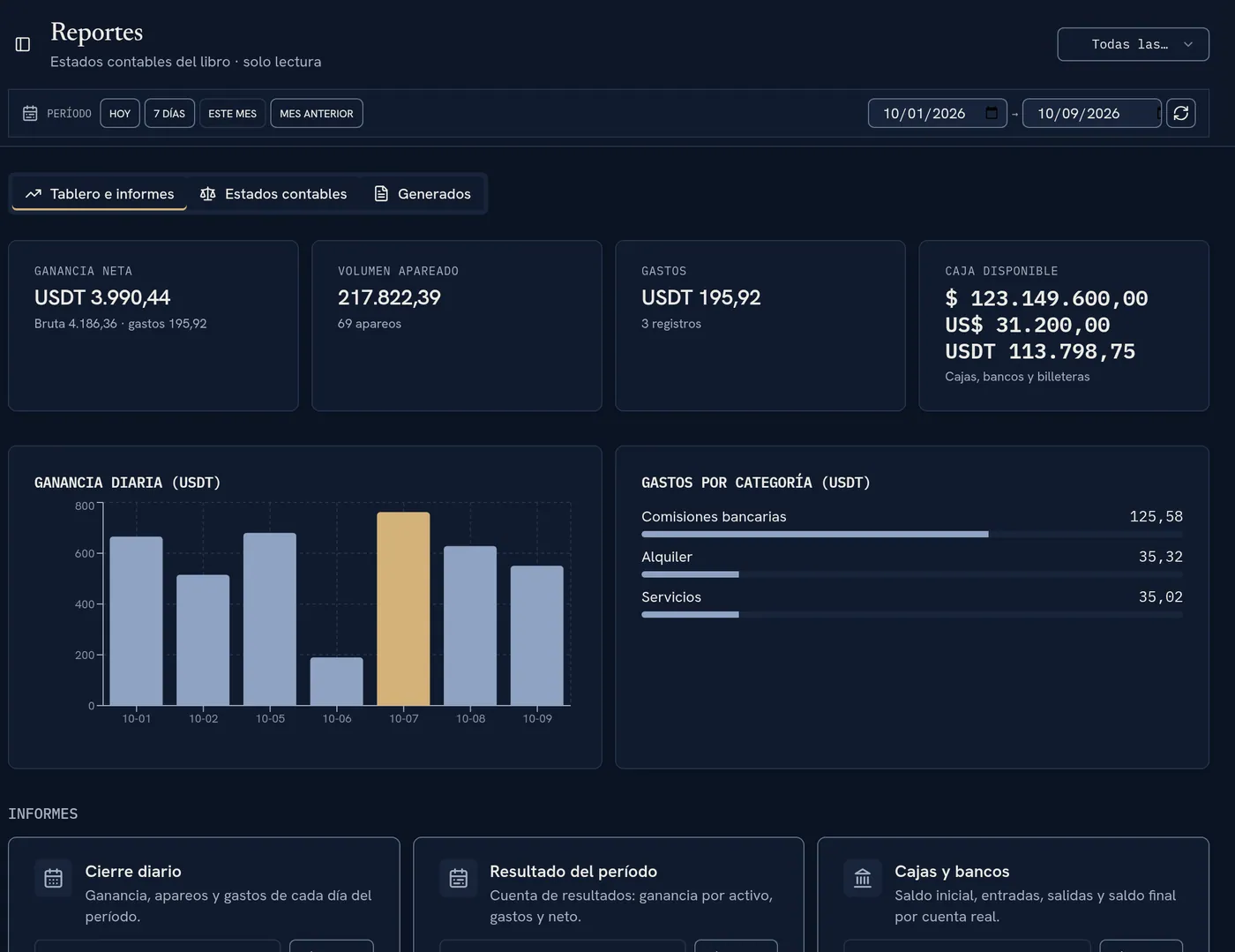Click the 10-01 bar in the chart
This screenshot has width=1235, height=952.
click(137, 621)
